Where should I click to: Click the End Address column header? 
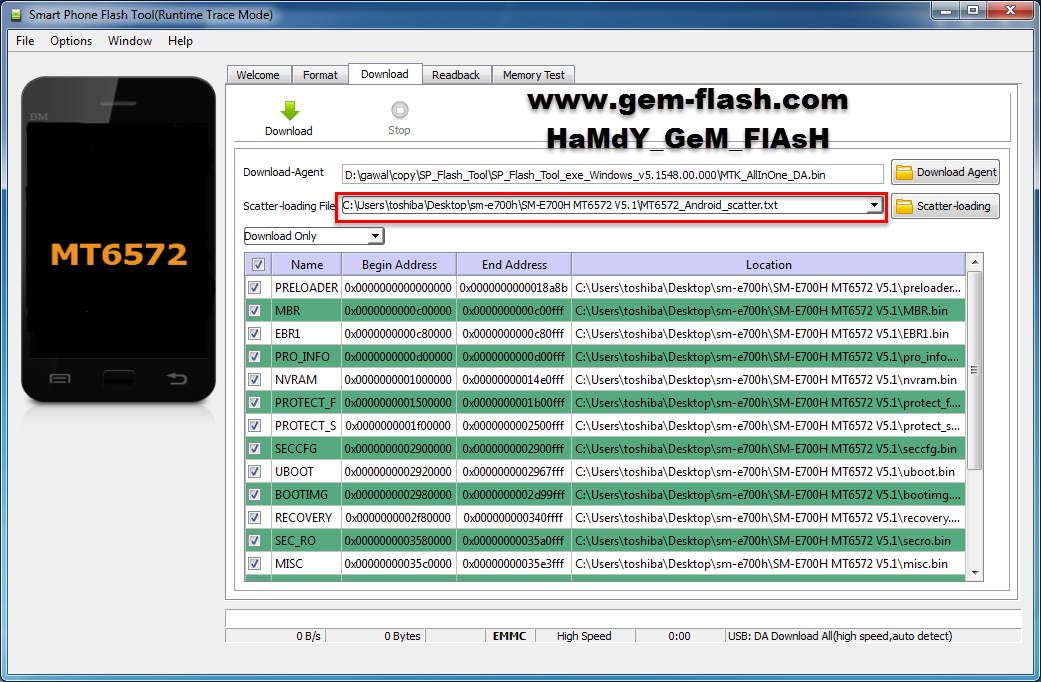pos(514,265)
